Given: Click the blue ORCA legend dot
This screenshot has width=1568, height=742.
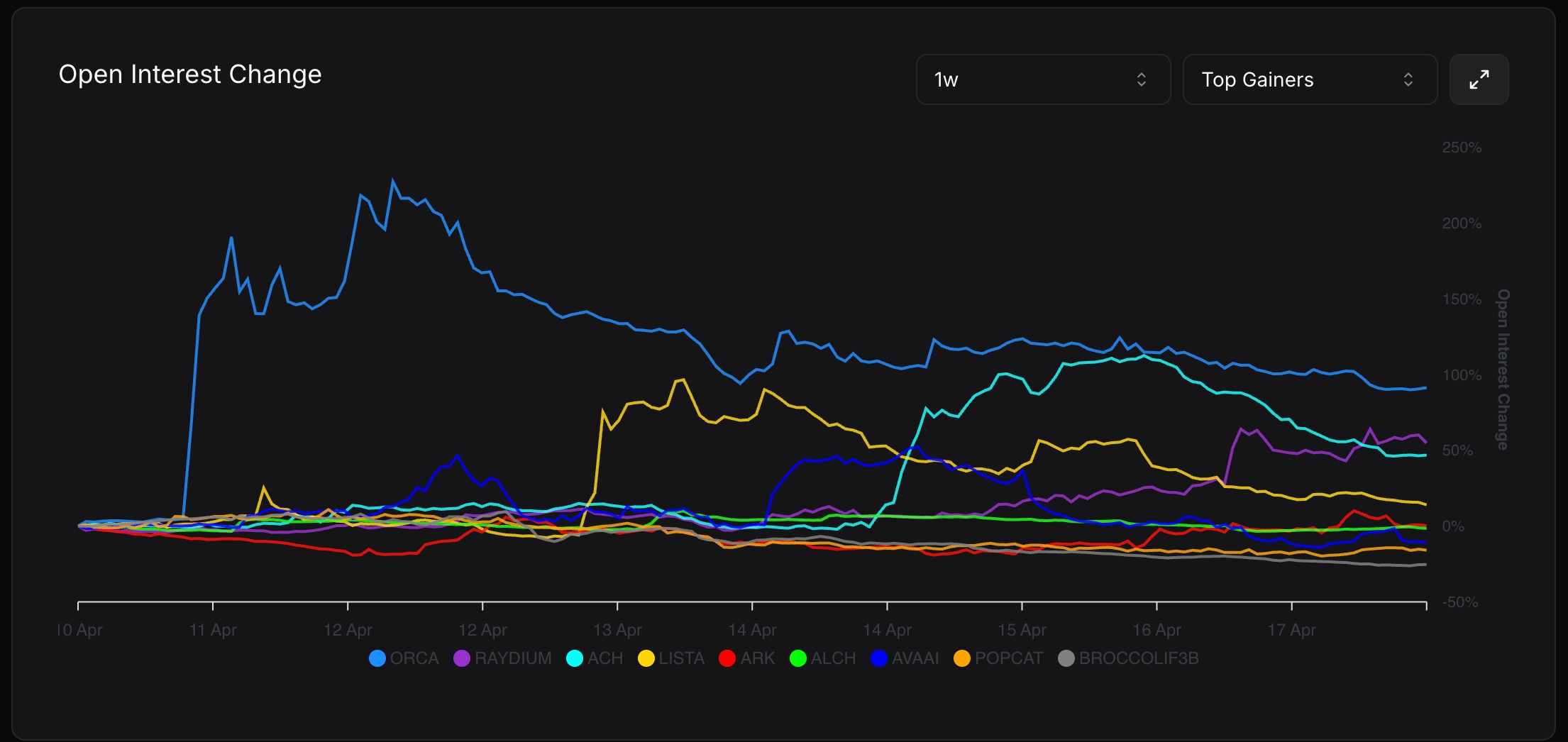Looking at the screenshot, I should (377, 658).
